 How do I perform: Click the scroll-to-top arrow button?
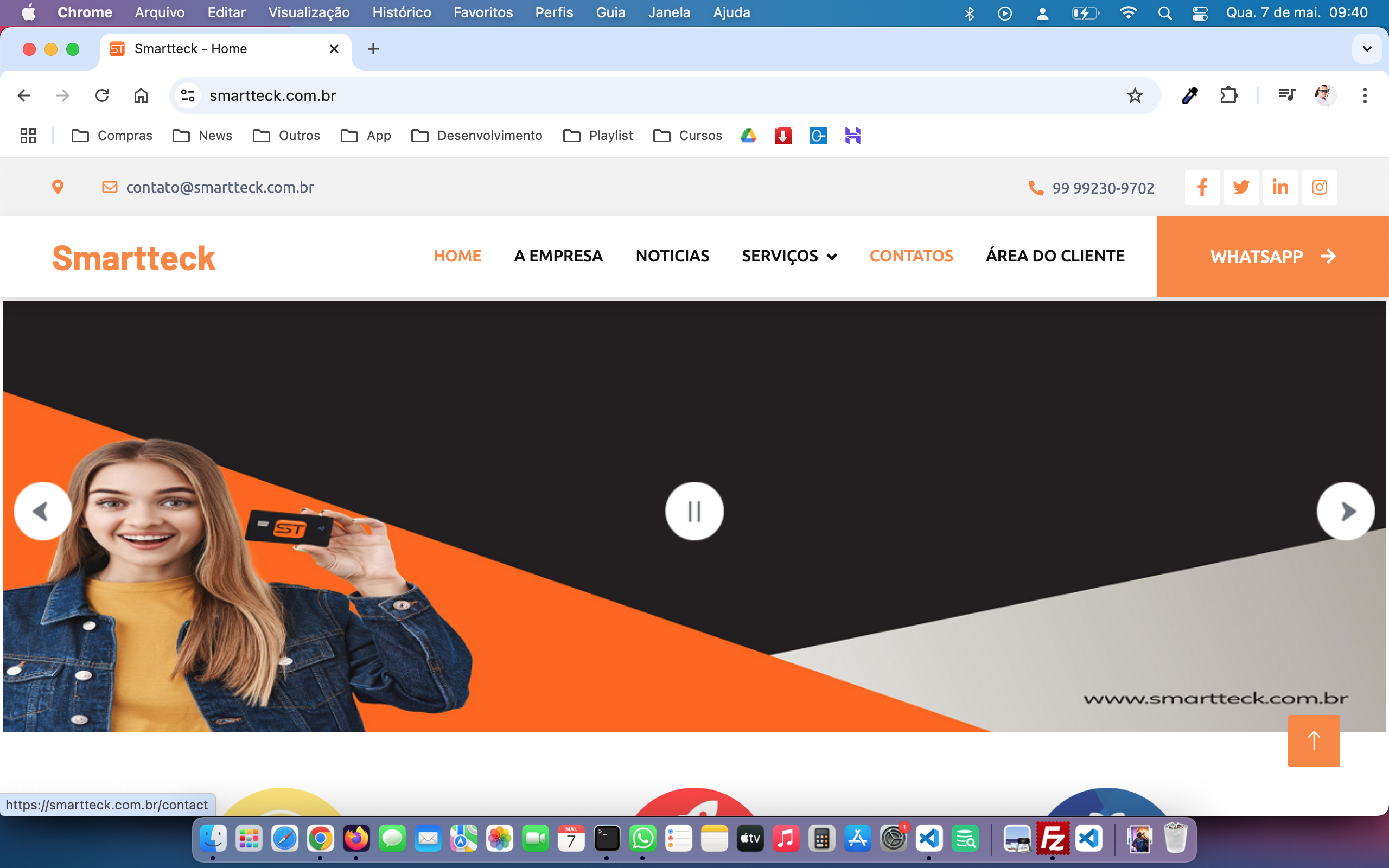(x=1313, y=741)
